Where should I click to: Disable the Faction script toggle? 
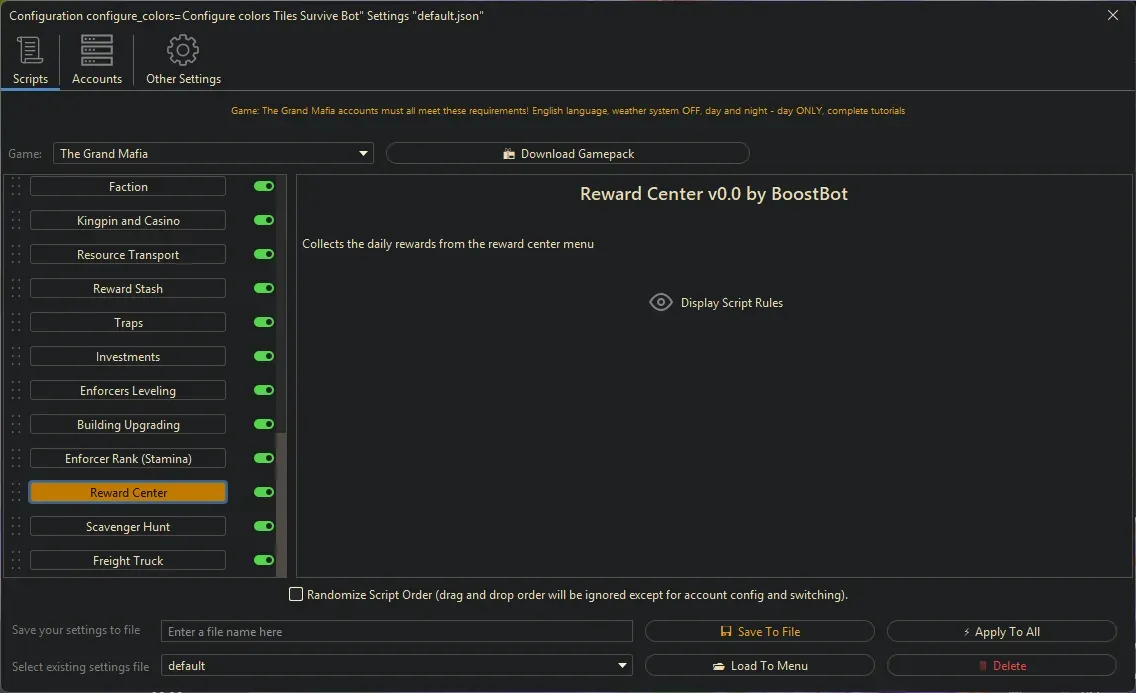click(x=264, y=186)
